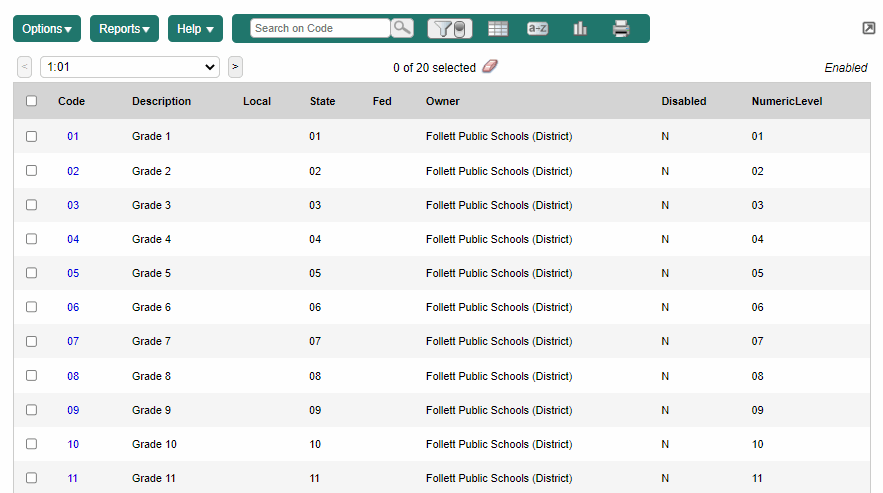Open the Reports menu
883x493 pixels.
coord(124,29)
